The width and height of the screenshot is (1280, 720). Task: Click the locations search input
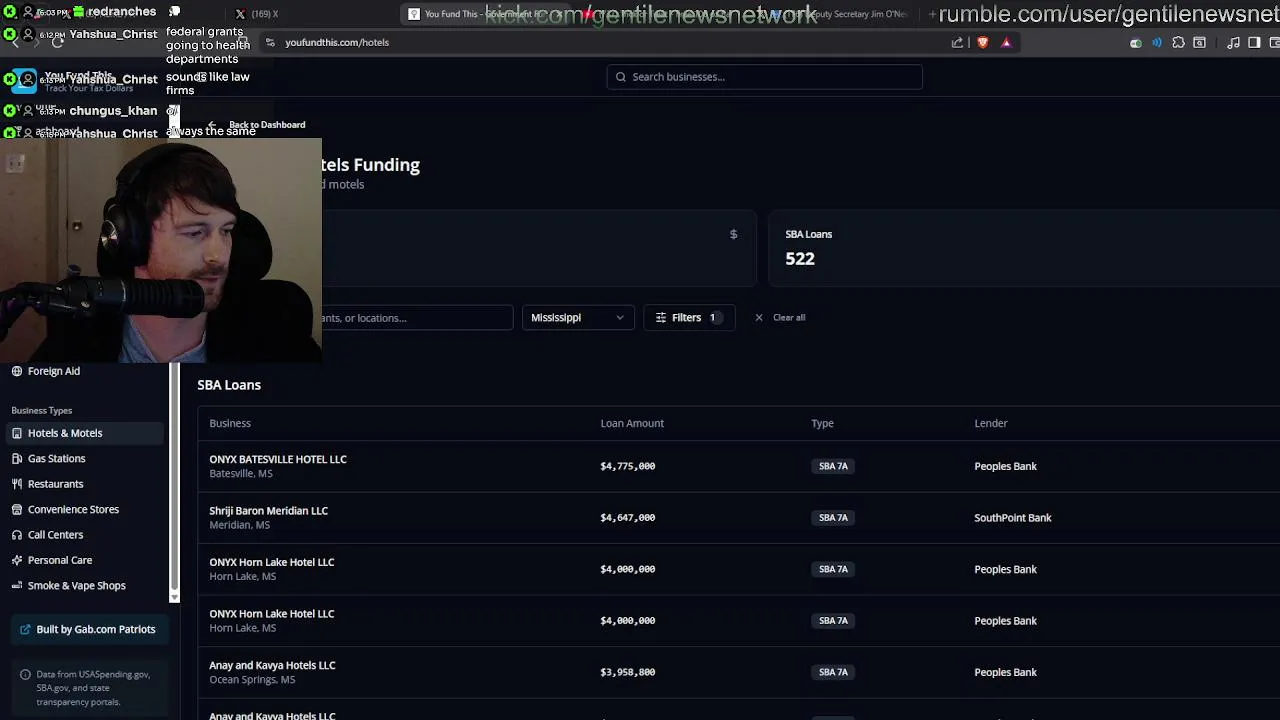point(417,317)
